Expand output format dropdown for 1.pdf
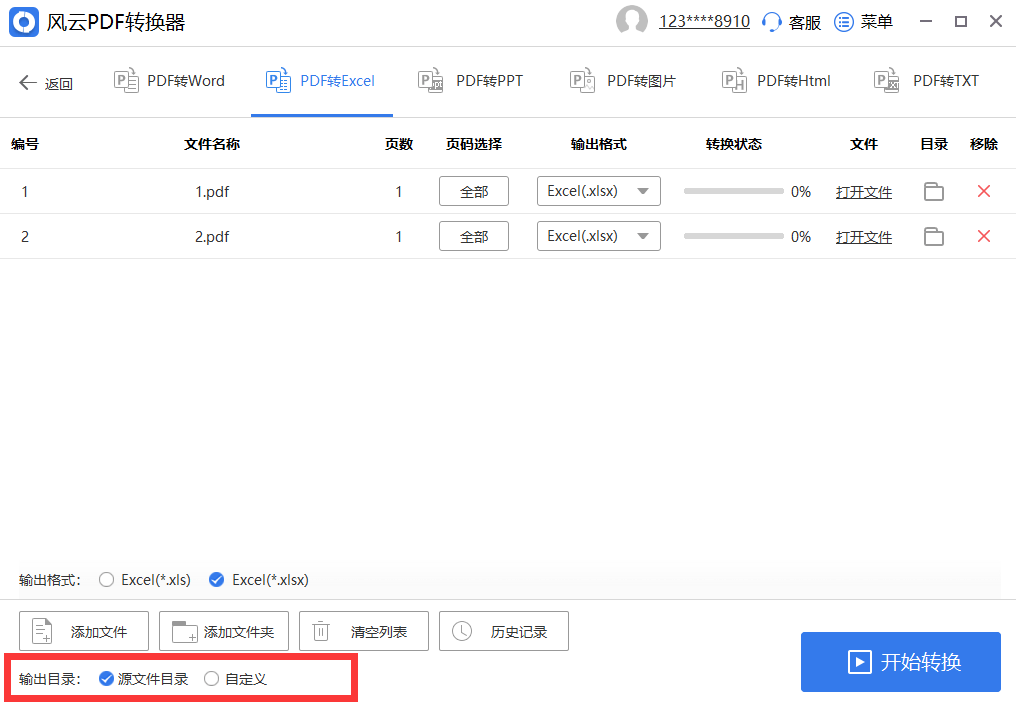The width and height of the screenshot is (1016, 712). click(x=599, y=191)
